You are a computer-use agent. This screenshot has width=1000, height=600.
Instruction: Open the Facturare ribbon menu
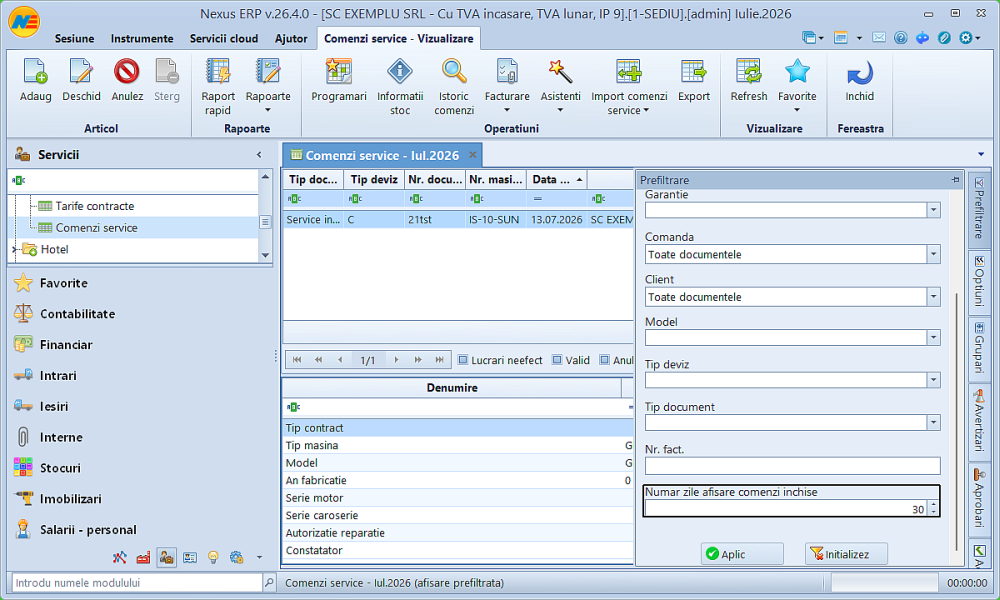(x=507, y=87)
